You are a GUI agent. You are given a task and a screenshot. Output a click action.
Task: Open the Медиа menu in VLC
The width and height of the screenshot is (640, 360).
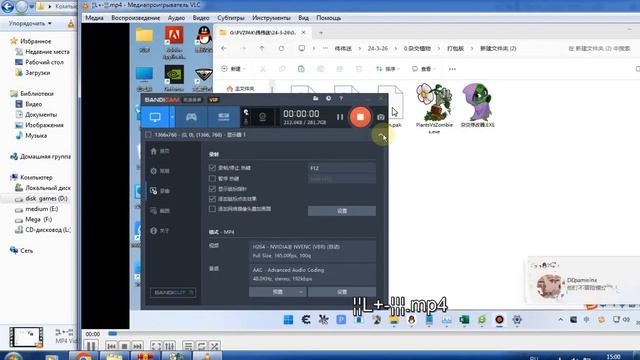point(94,18)
